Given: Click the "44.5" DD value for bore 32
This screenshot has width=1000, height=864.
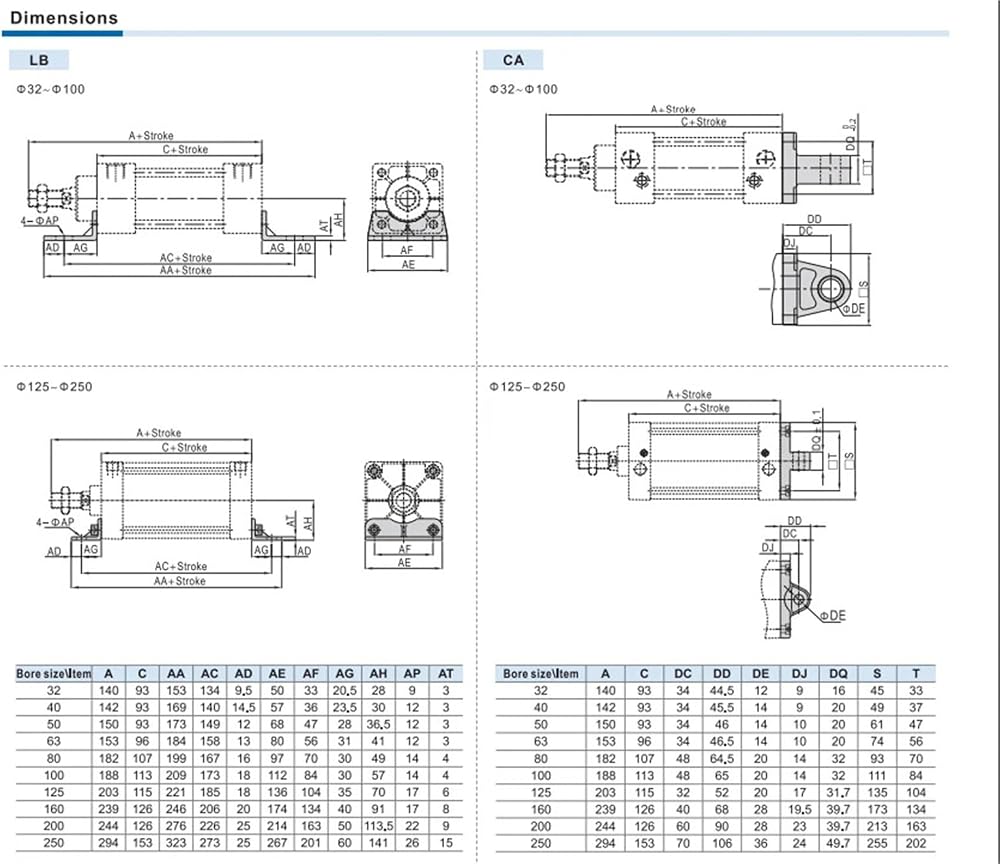Looking at the screenshot, I should click(x=722, y=691).
